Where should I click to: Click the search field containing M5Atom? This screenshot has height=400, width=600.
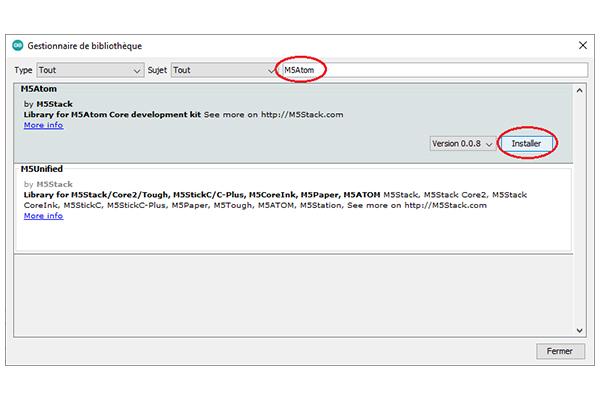pyautogui.click(x=435, y=70)
